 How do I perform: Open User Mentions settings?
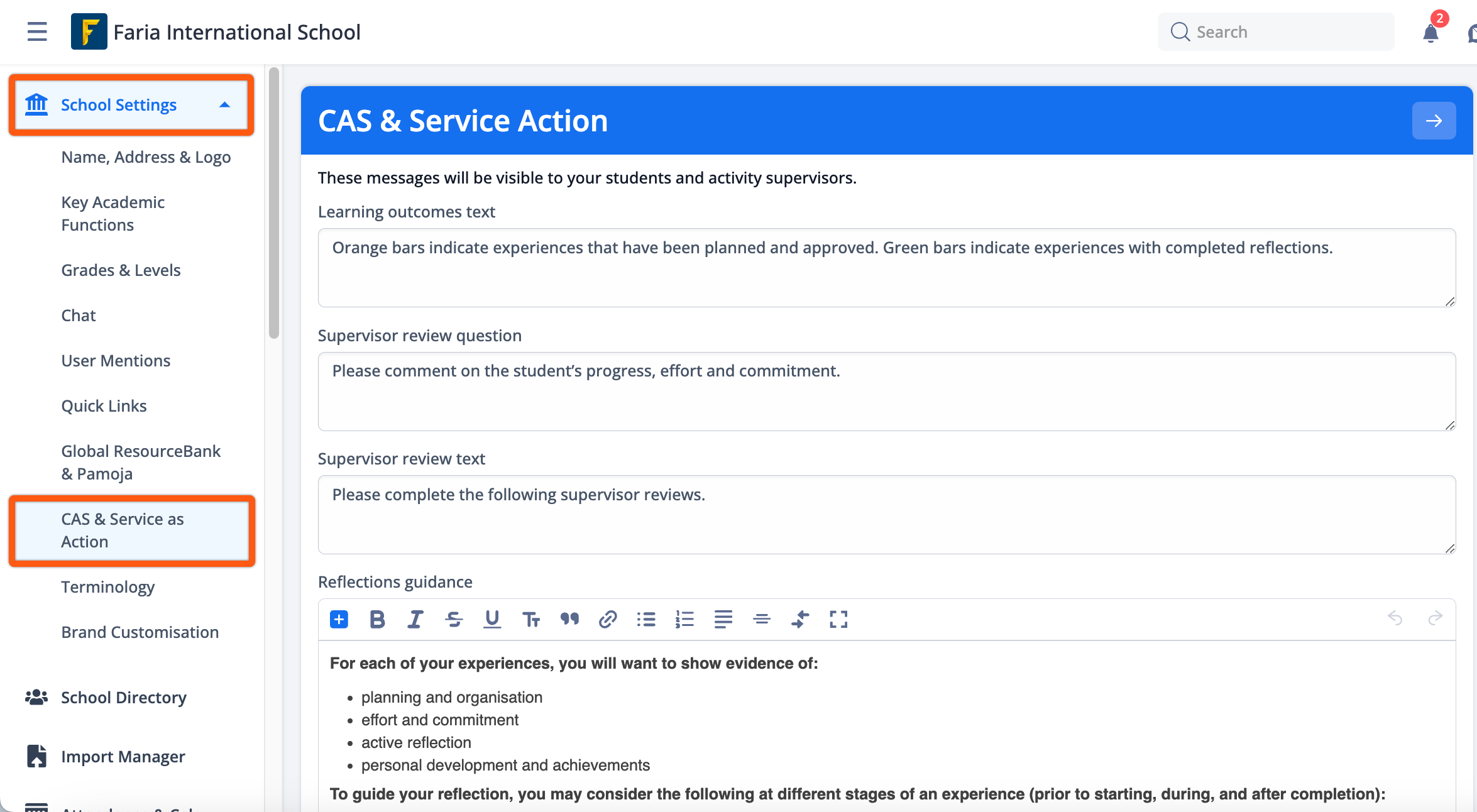click(116, 361)
